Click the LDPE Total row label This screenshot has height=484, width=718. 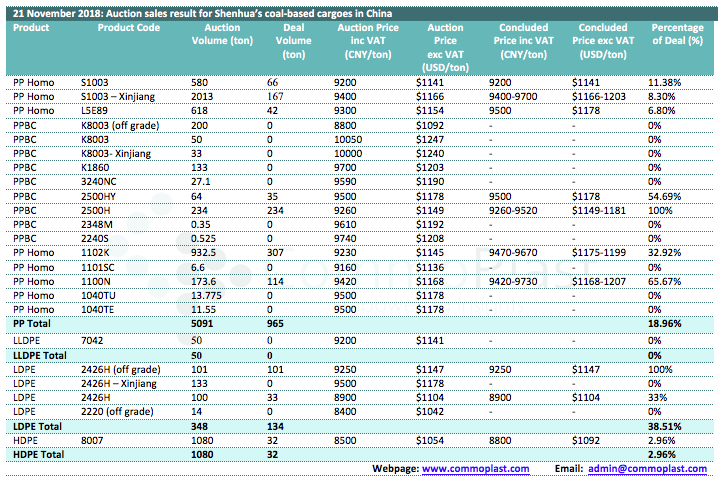coord(37,426)
